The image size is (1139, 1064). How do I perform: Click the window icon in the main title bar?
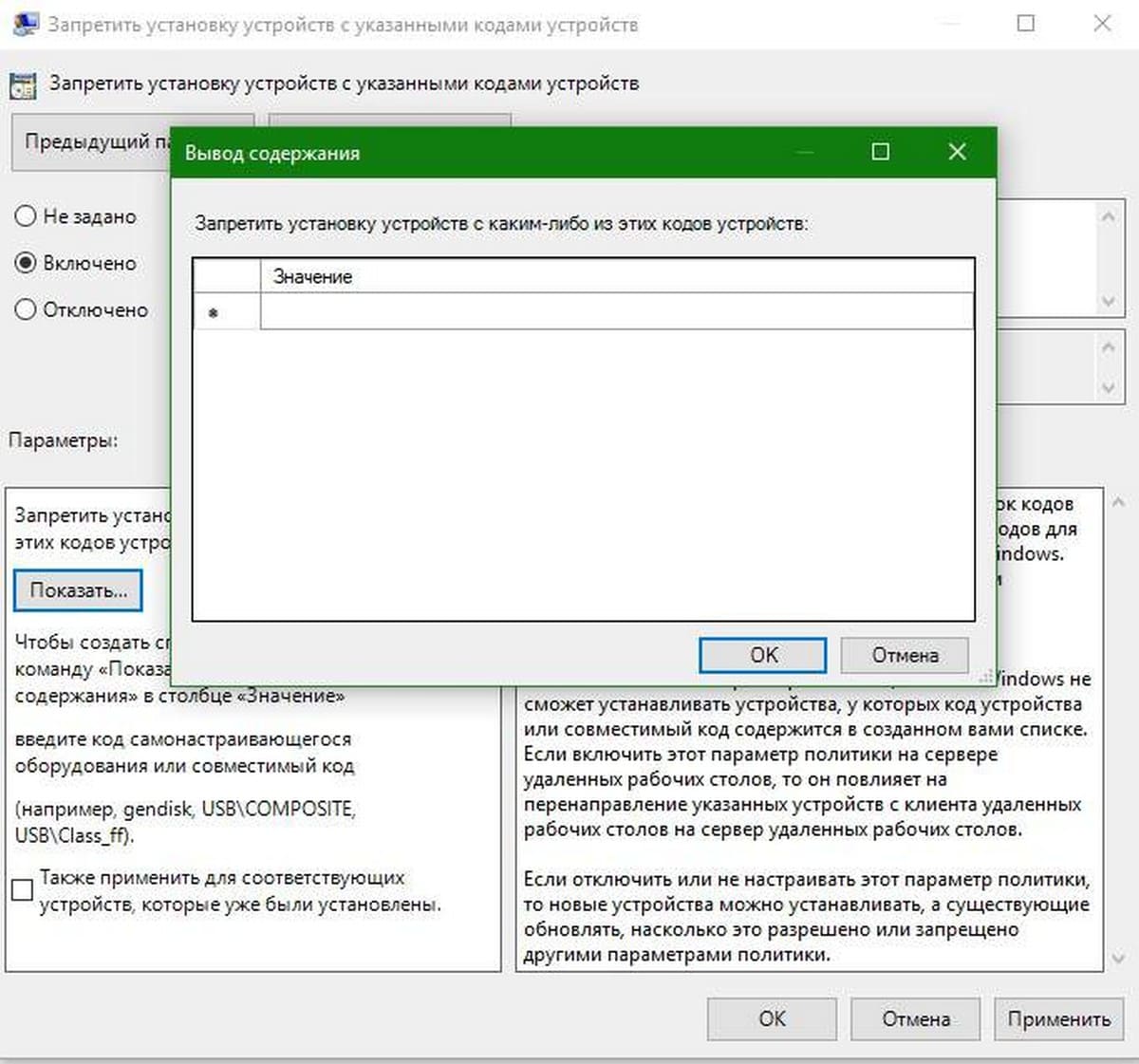click(x=24, y=24)
